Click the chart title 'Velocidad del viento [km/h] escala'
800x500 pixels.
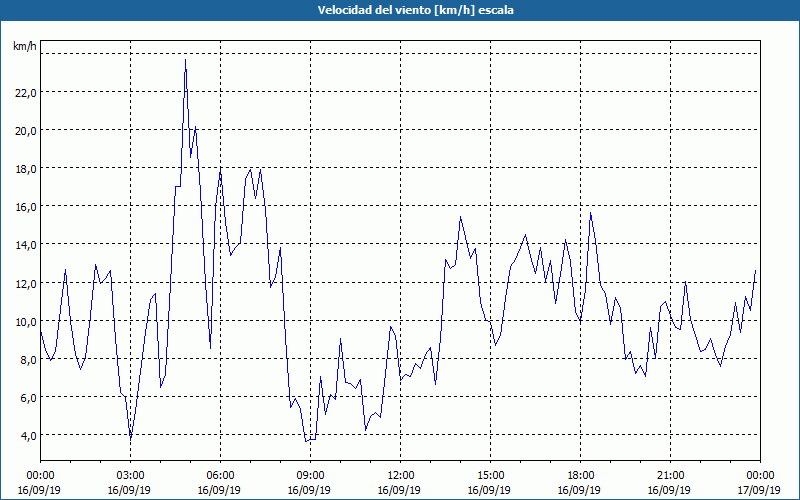point(415,10)
